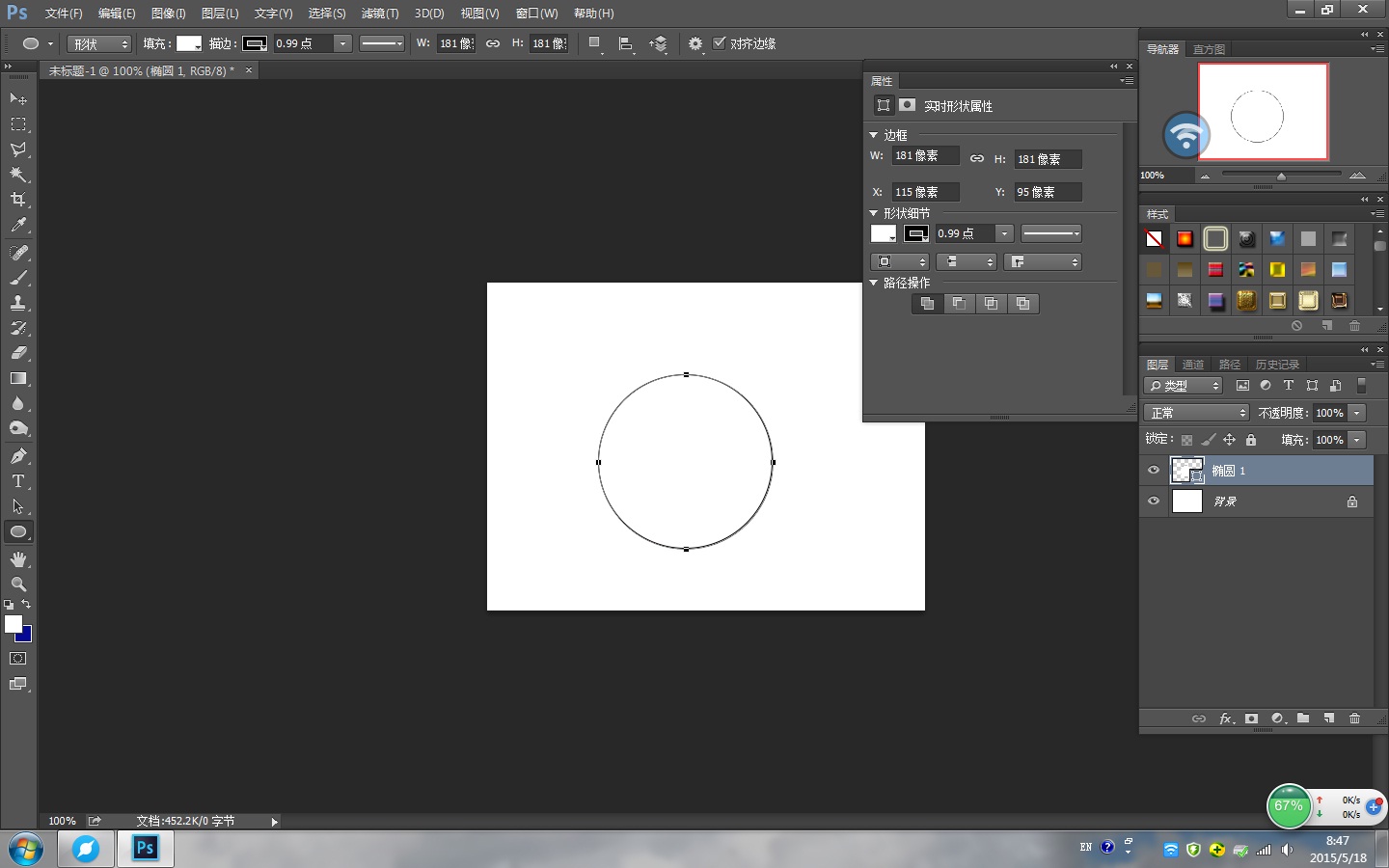Open the 形状 tool mode dropdown
Screen dimensions: 1389x868
point(97,43)
